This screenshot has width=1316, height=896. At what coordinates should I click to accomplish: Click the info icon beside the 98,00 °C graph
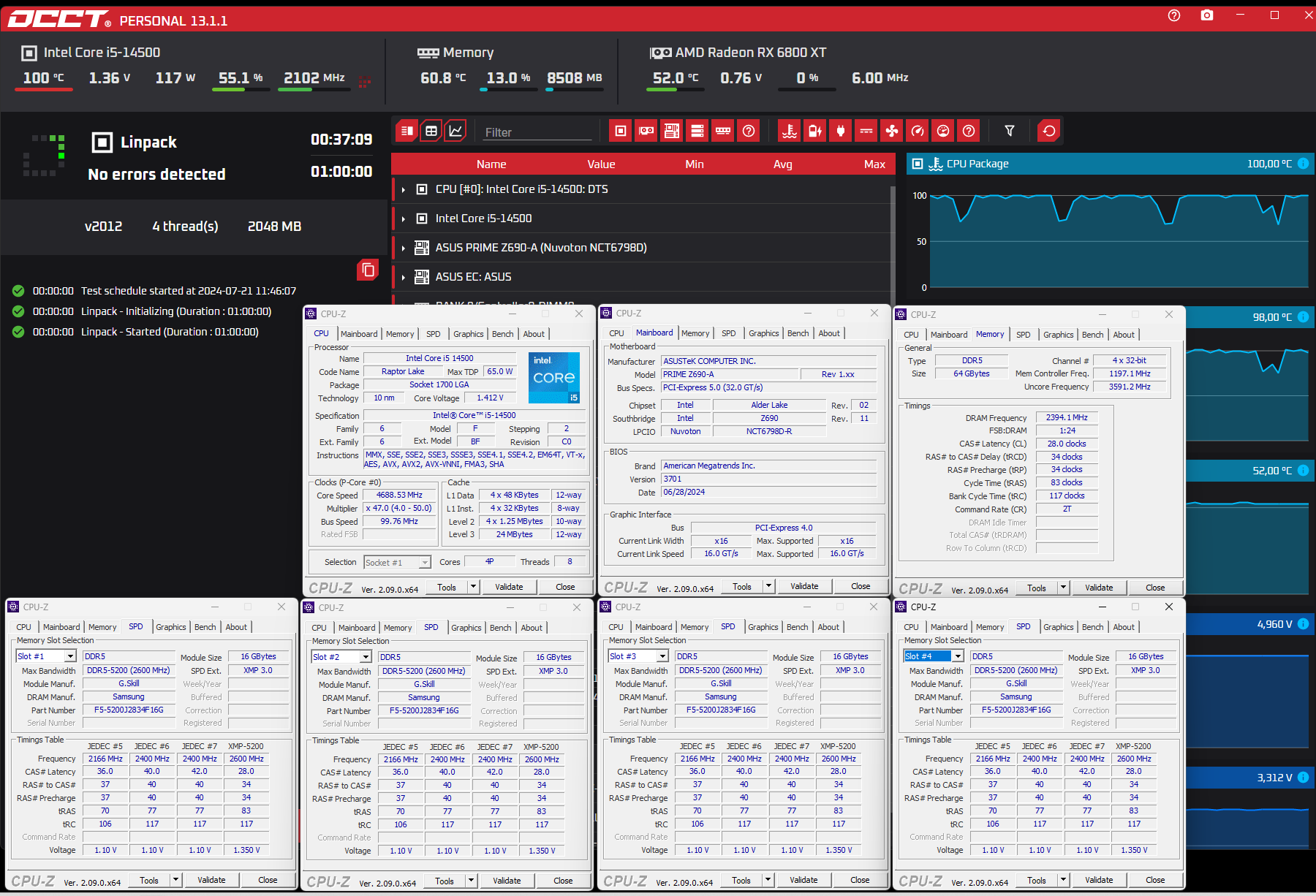1303,317
